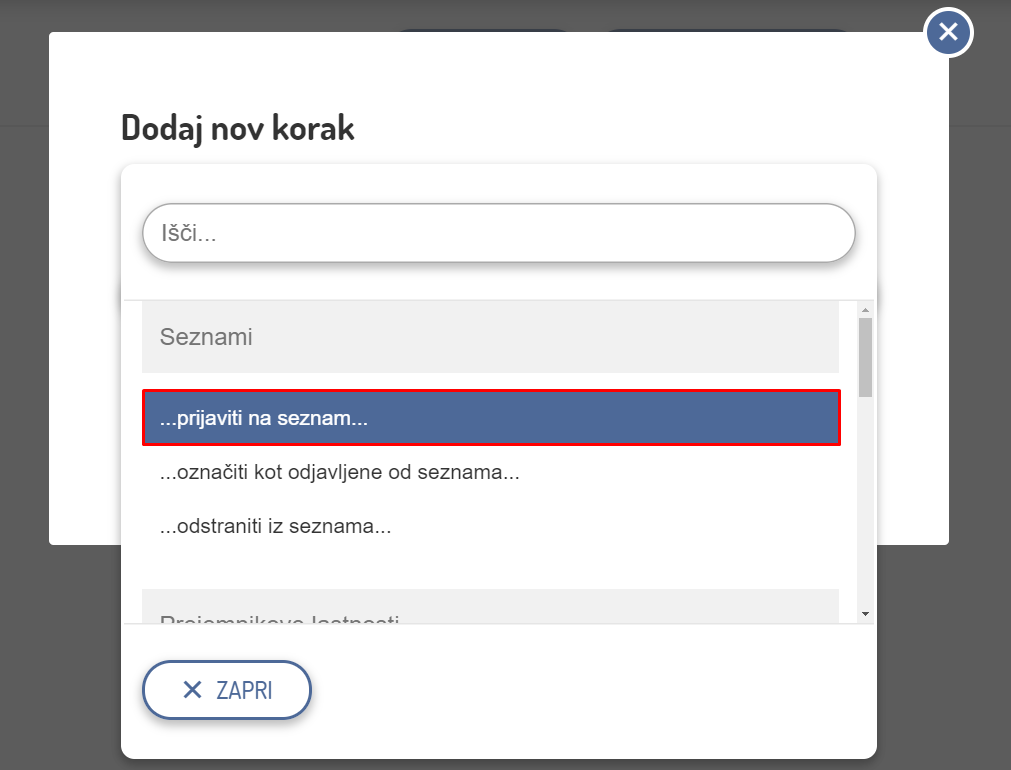This screenshot has width=1011, height=770.
Task: Click the X icon inside the ZAPRI button
Action: [x=193, y=690]
